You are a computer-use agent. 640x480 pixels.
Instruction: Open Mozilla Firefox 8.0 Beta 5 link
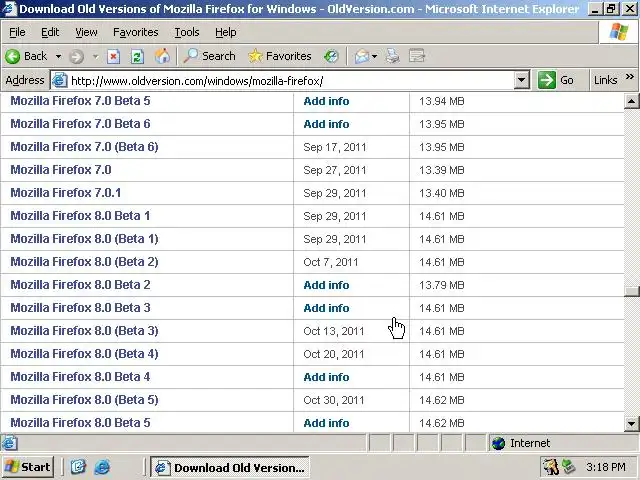[80, 422]
